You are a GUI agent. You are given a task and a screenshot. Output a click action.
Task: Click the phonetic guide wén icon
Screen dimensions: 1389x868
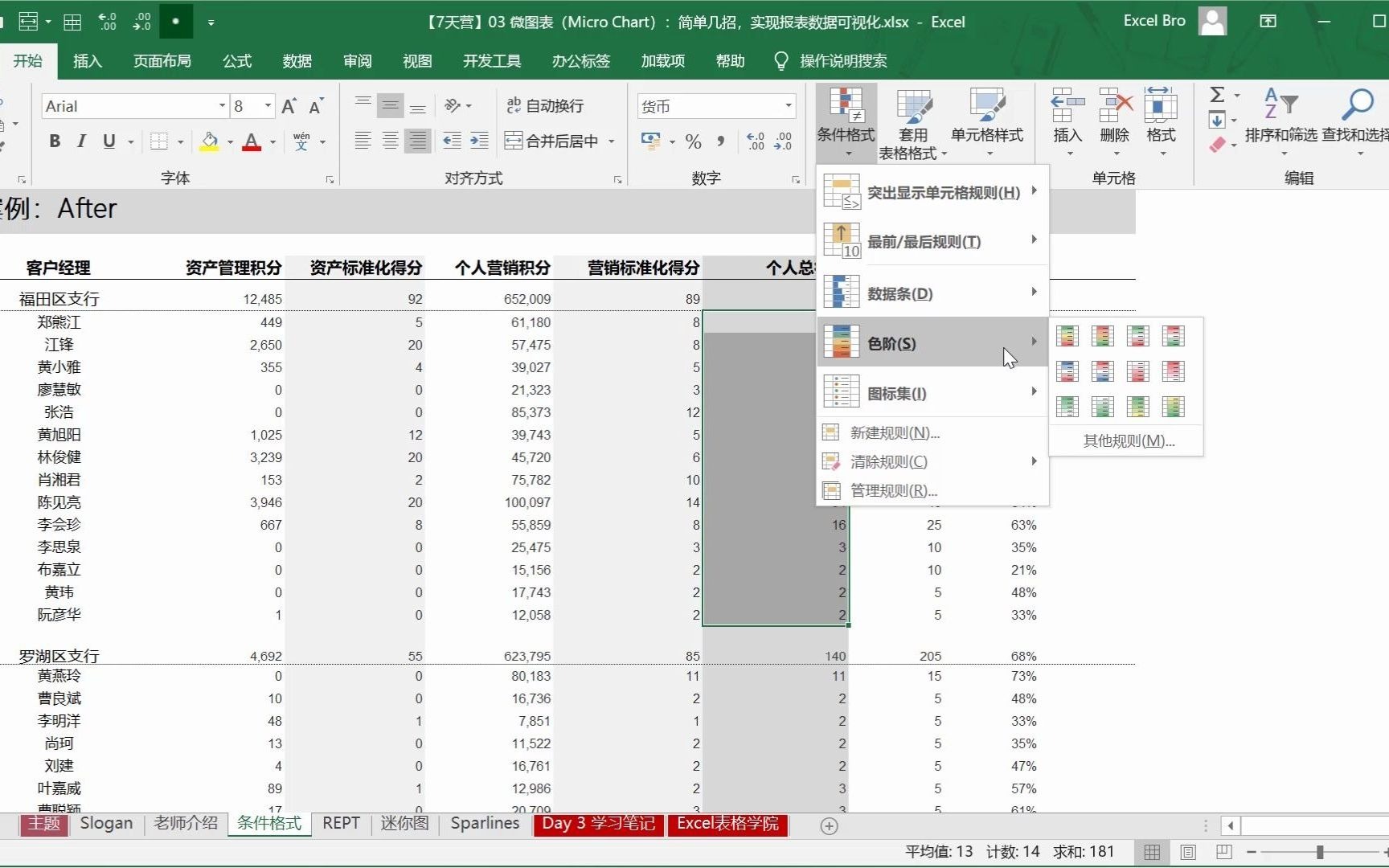(301, 141)
